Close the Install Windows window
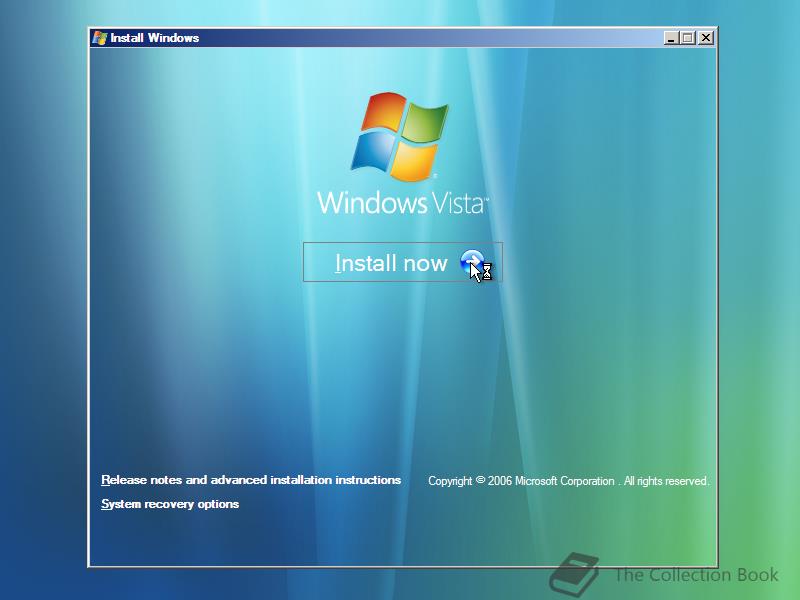 [706, 38]
